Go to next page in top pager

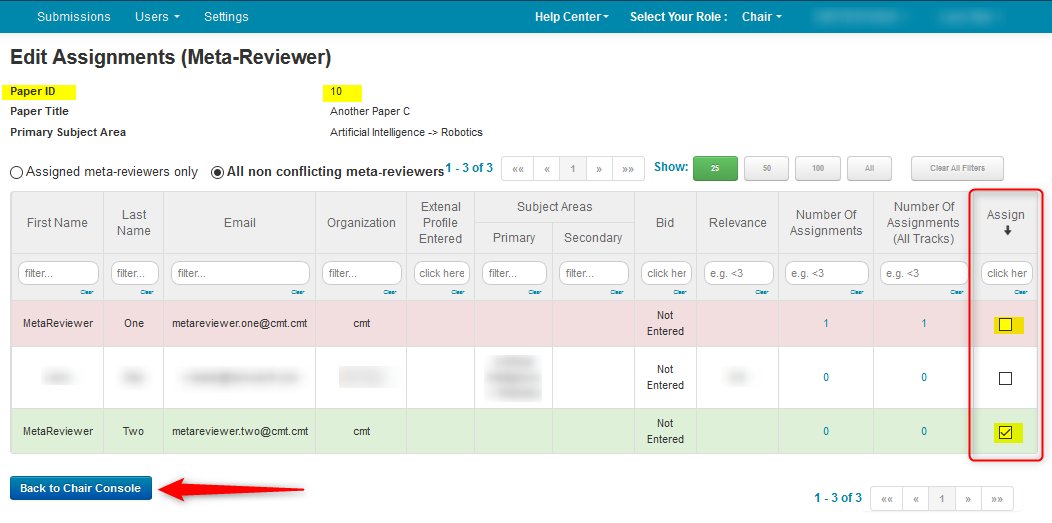(x=599, y=169)
